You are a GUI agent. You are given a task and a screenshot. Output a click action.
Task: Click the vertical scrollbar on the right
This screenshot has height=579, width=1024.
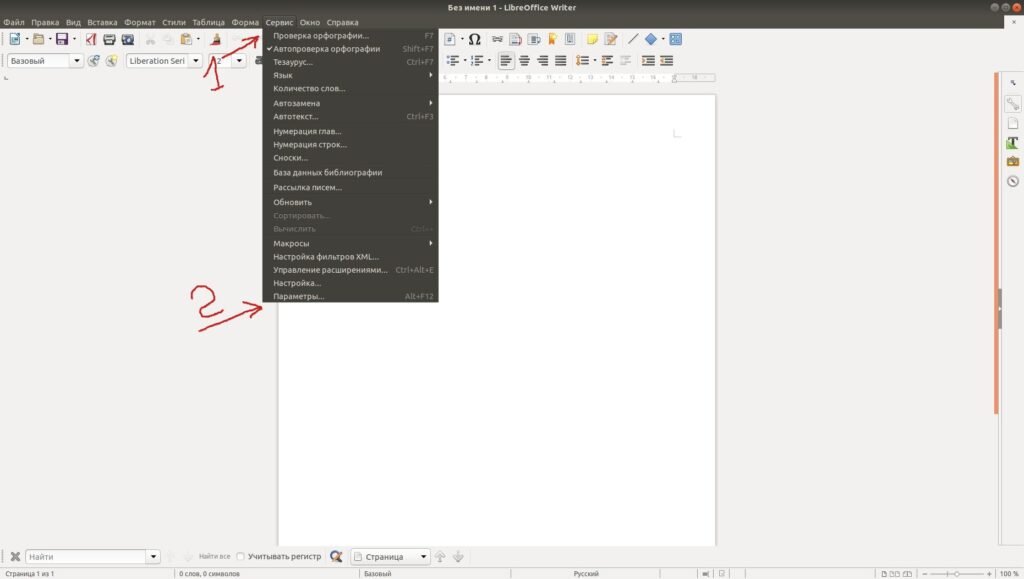996,243
